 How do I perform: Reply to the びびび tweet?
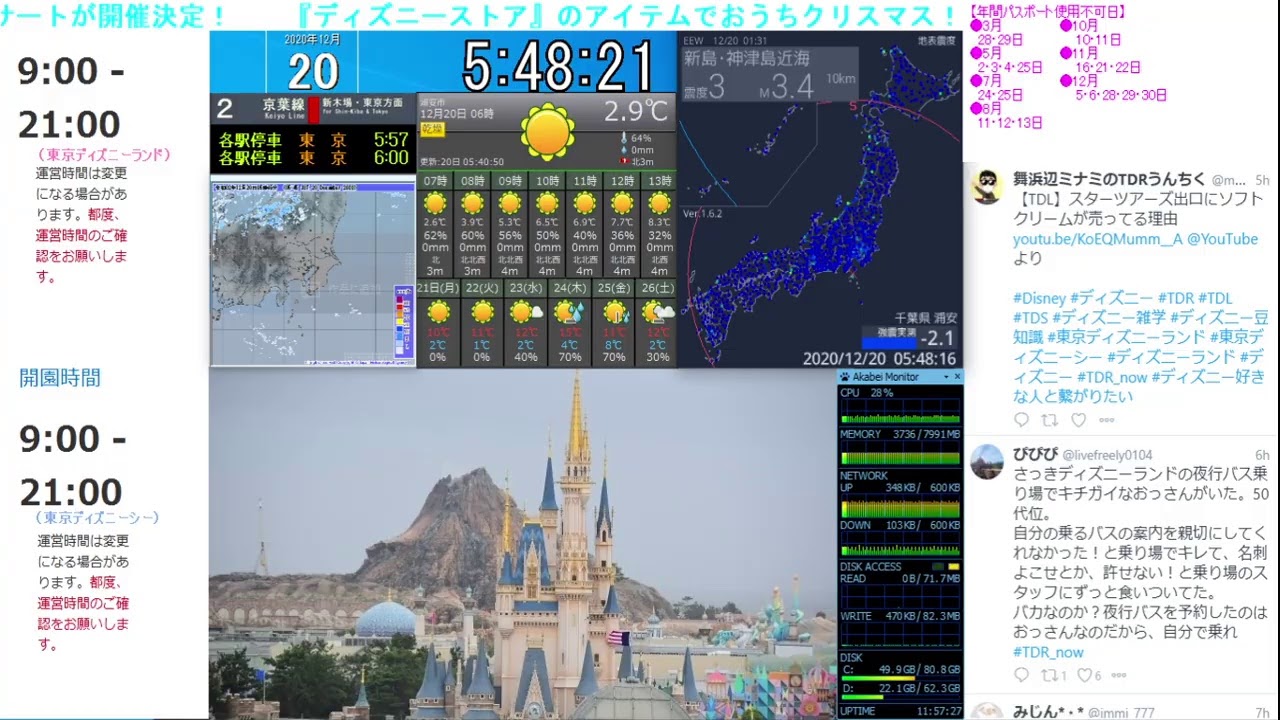(1021, 676)
